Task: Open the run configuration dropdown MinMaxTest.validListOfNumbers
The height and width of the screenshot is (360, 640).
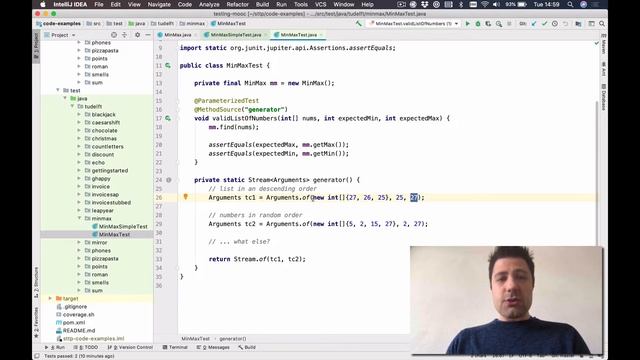Action: (x=413, y=24)
